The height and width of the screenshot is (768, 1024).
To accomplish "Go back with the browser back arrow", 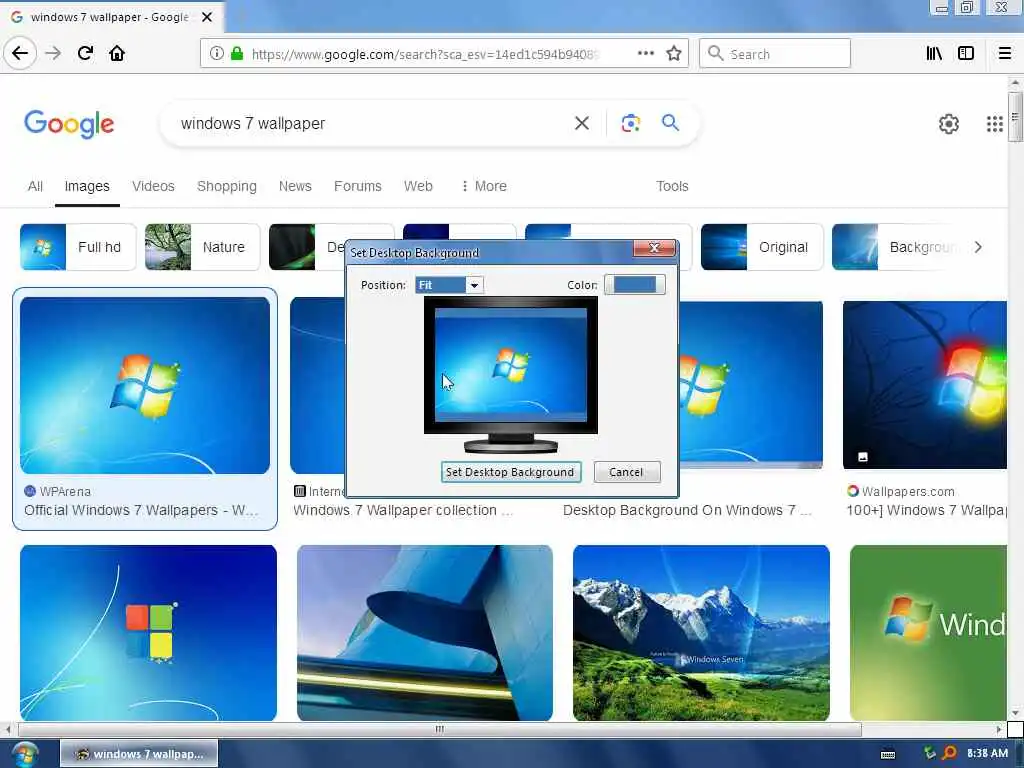I will click(x=20, y=53).
